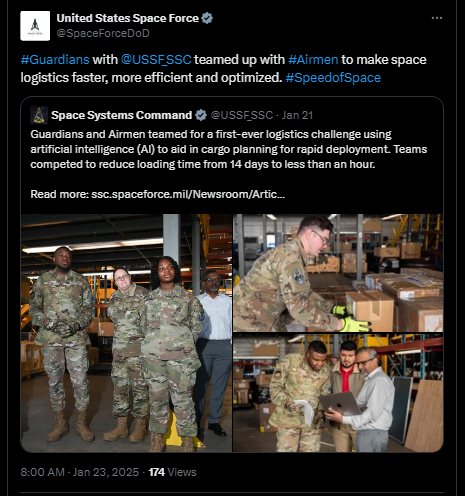View photo of airman moving cardboard box
The height and width of the screenshot is (496, 465).
point(338,273)
